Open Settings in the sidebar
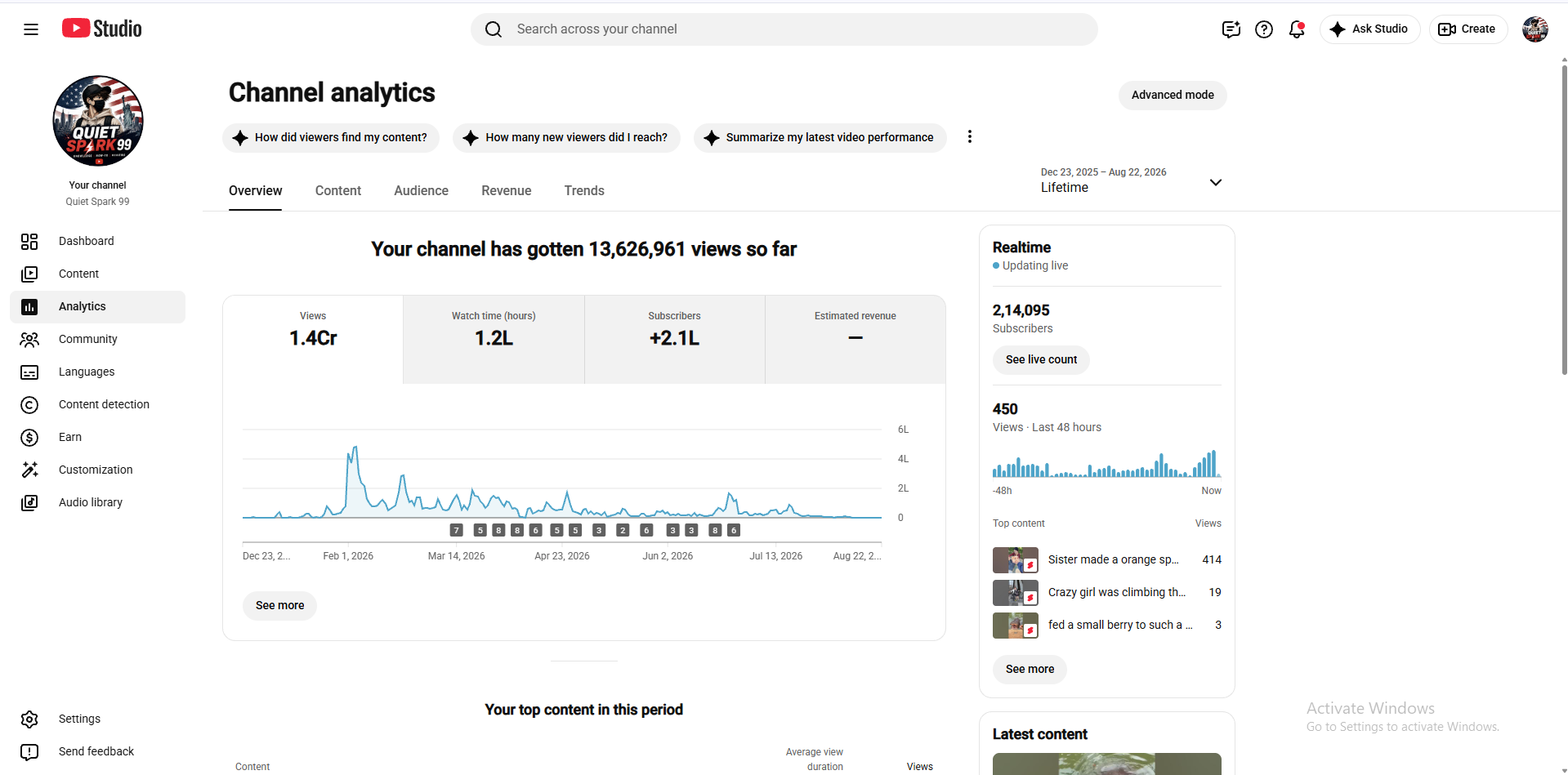 [x=97, y=719]
